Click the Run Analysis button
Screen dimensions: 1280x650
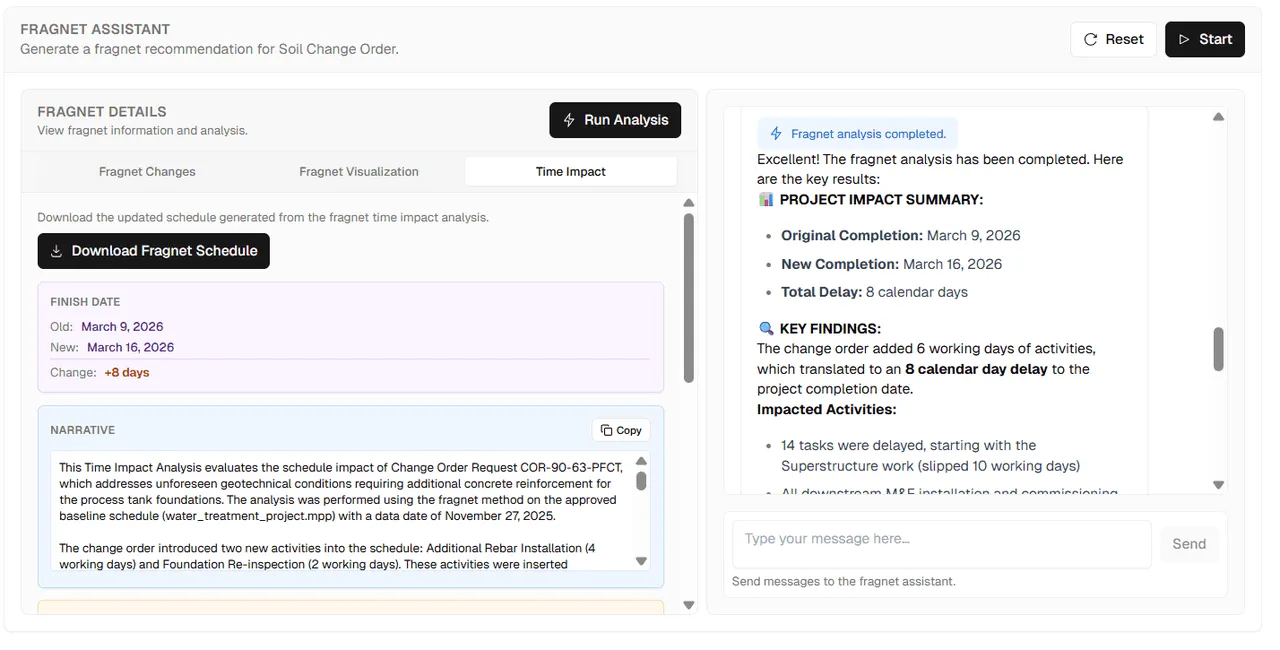[615, 120]
